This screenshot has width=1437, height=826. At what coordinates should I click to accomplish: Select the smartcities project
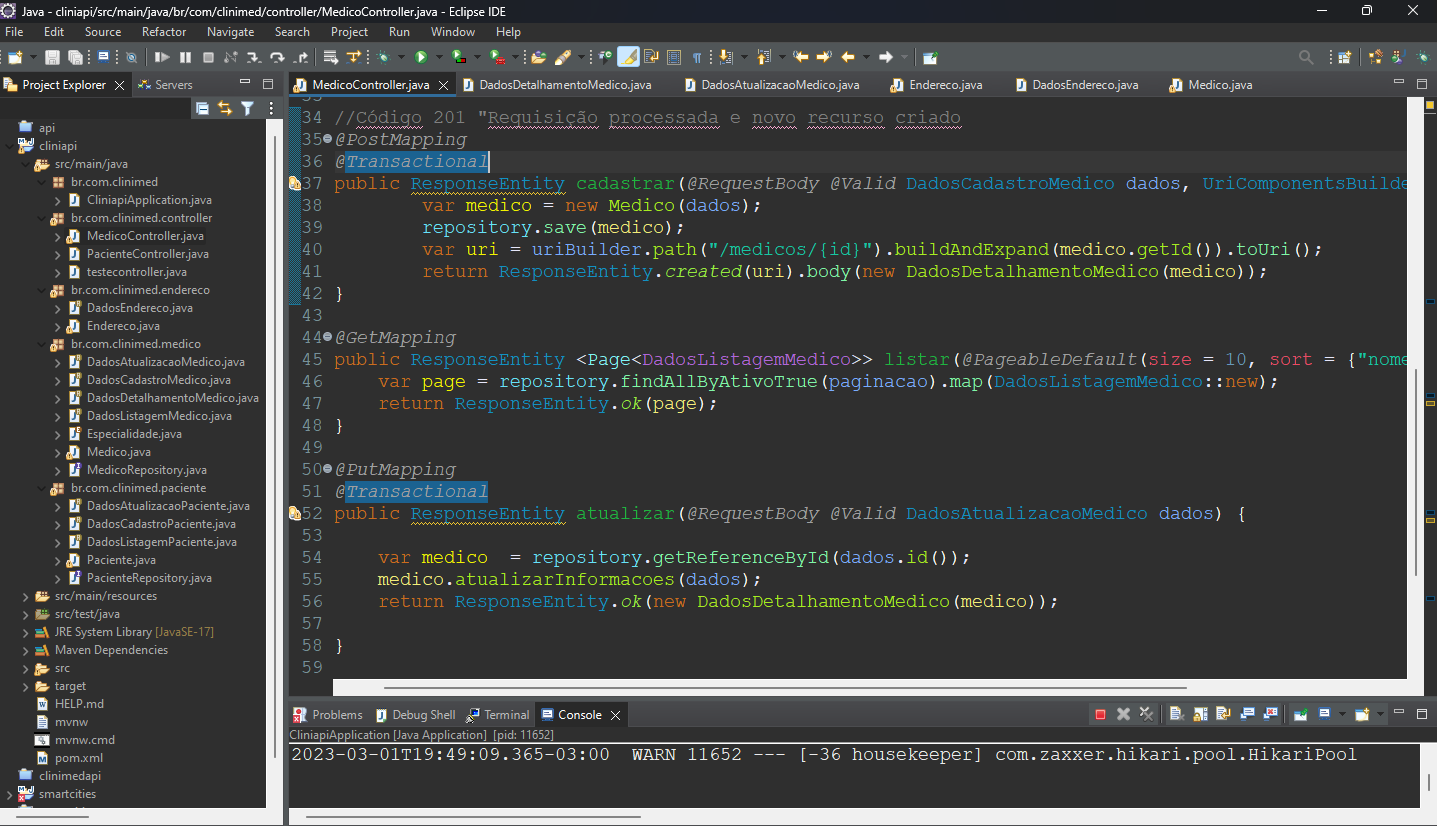click(67, 794)
